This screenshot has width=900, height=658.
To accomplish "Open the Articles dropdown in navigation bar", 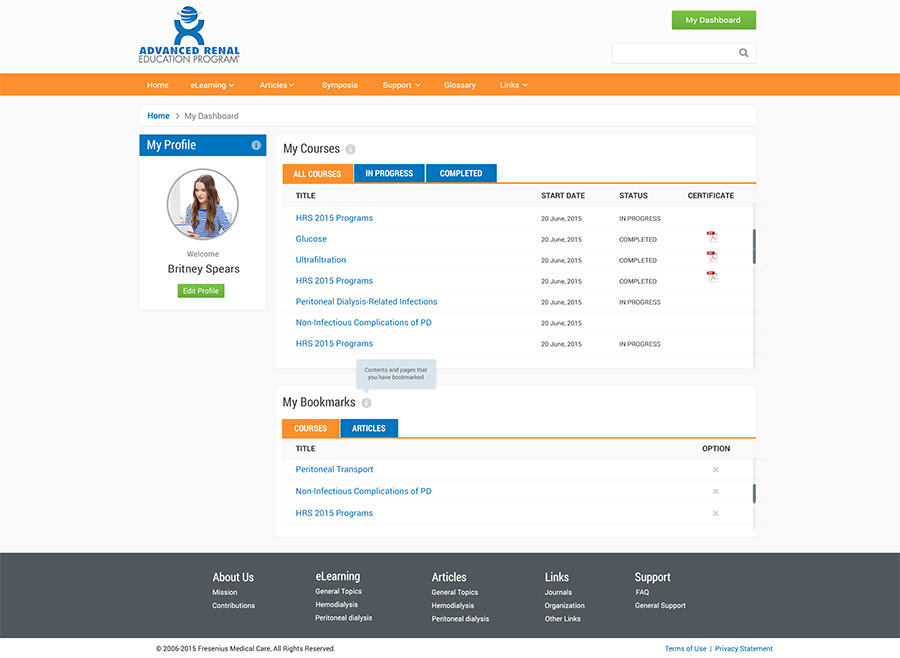I will pos(277,85).
